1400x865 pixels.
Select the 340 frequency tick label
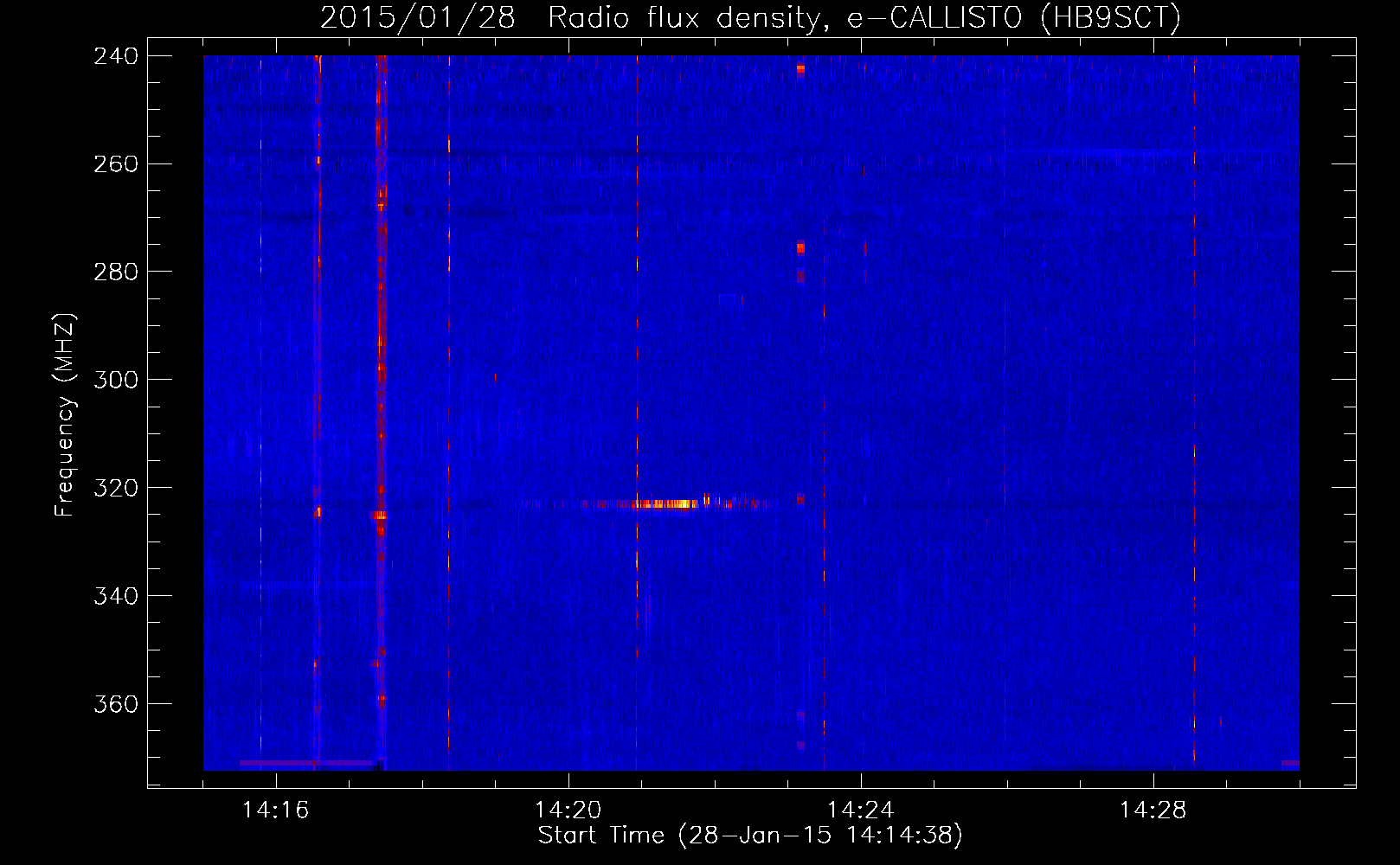(x=116, y=597)
